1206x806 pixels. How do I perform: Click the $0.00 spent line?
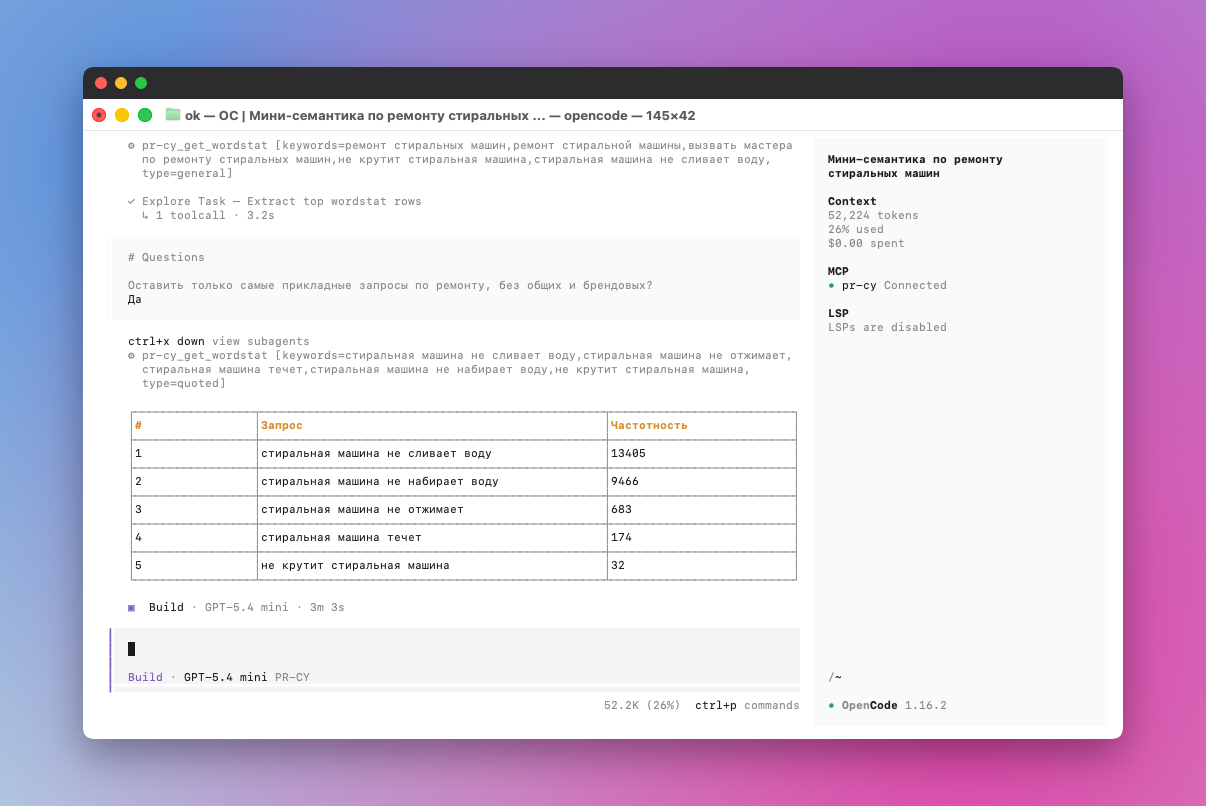[866, 243]
